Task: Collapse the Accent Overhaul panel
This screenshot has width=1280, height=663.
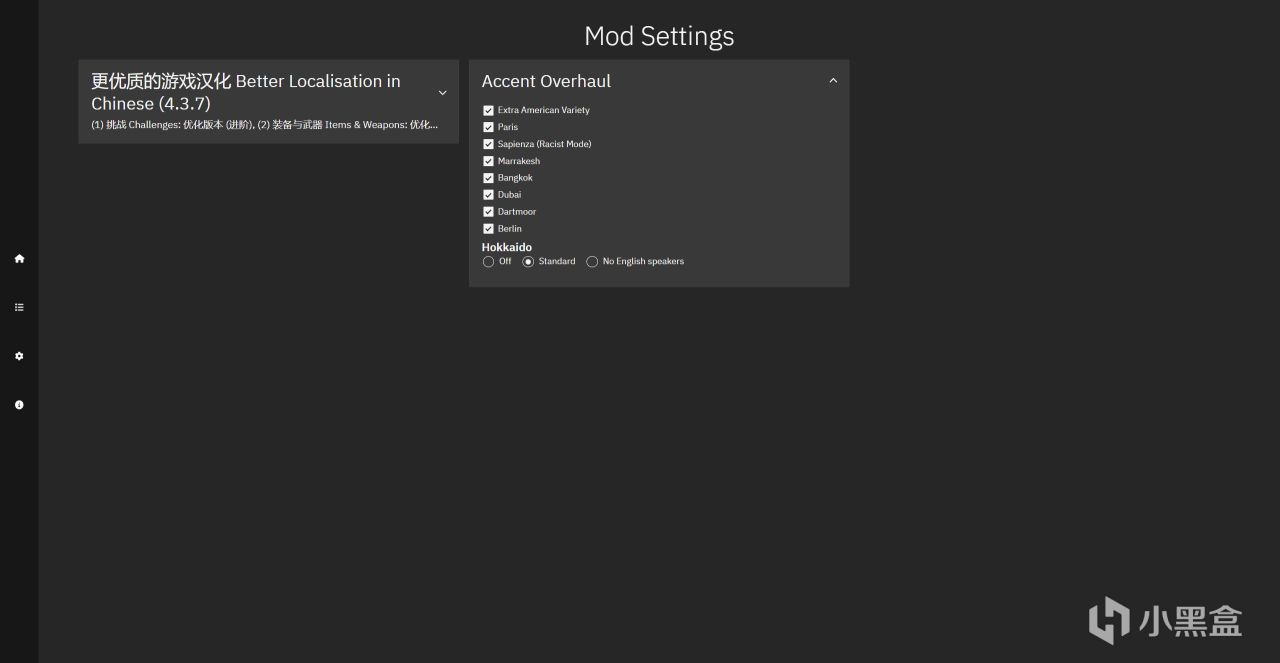Action: click(833, 81)
